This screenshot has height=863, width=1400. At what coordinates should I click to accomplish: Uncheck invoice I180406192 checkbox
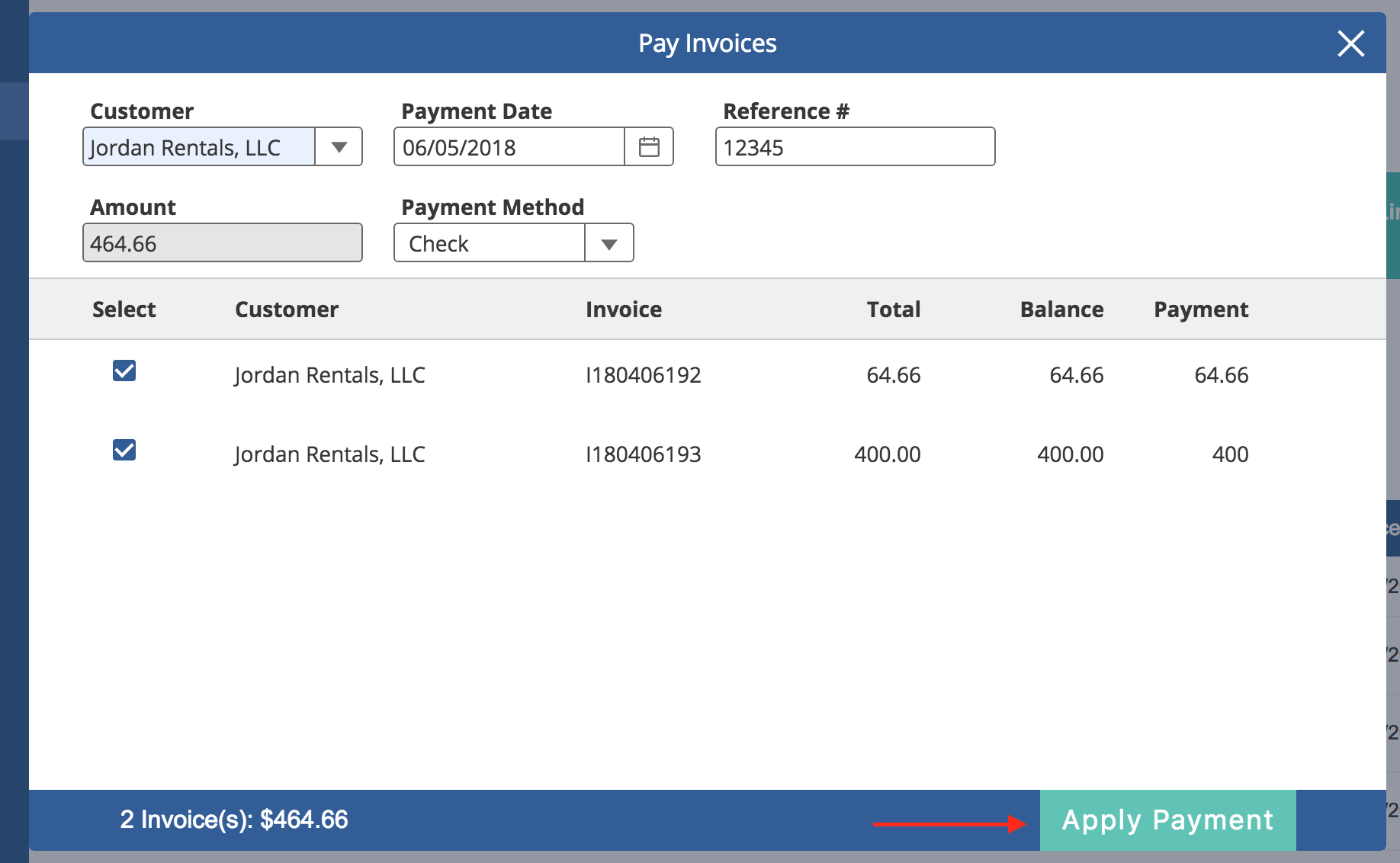point(124,371)
